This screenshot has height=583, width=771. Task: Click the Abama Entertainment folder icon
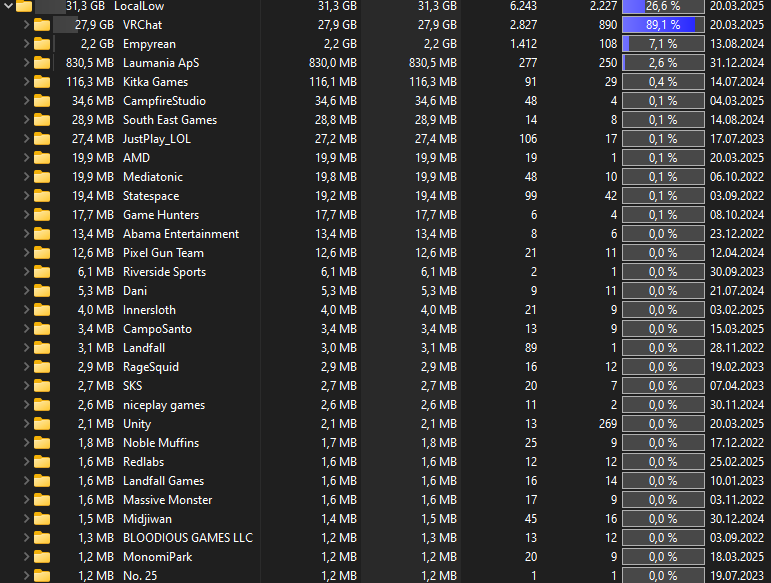(42, 234)
